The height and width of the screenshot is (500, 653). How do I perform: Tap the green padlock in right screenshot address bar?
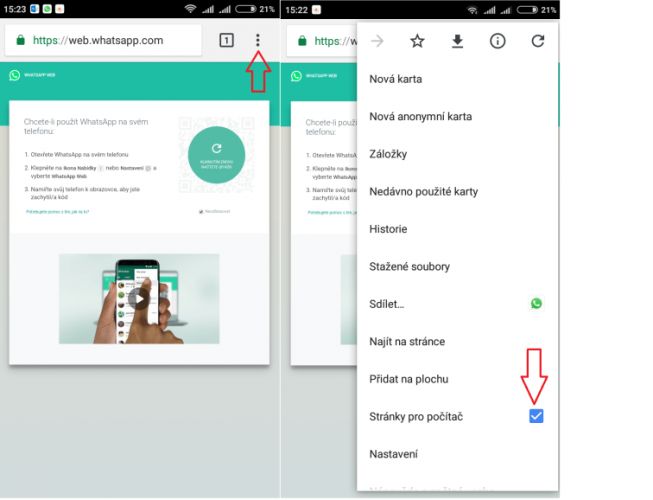click(302, 41)
